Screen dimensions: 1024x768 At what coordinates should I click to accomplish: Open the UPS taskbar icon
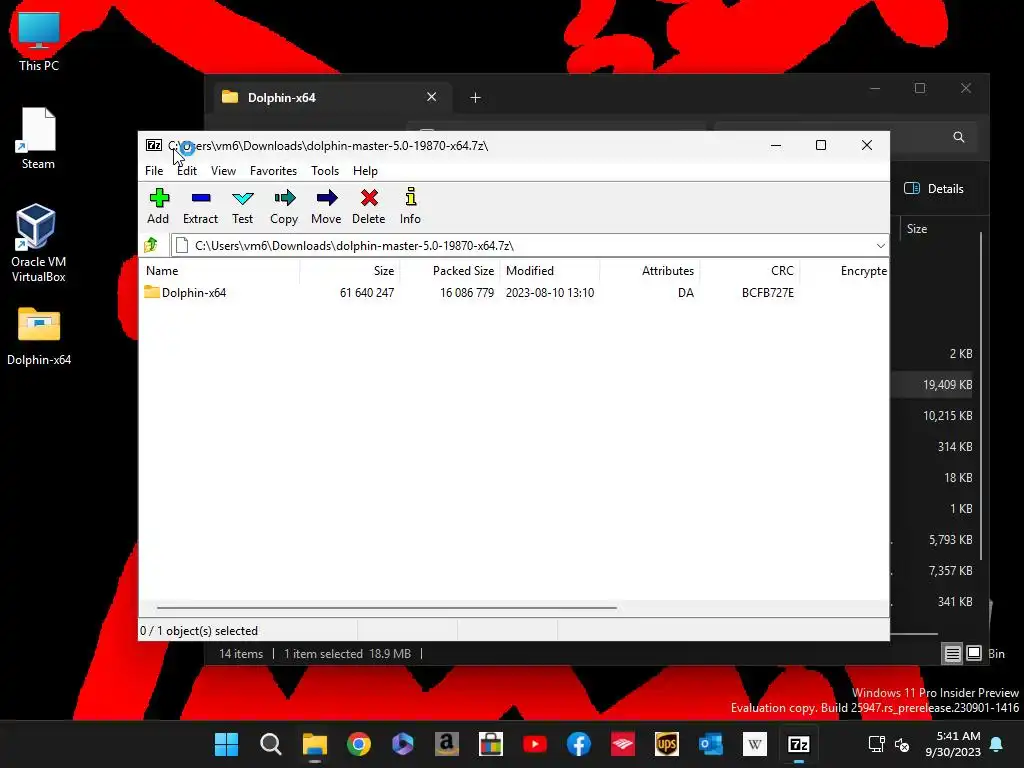tap(667, 744)
